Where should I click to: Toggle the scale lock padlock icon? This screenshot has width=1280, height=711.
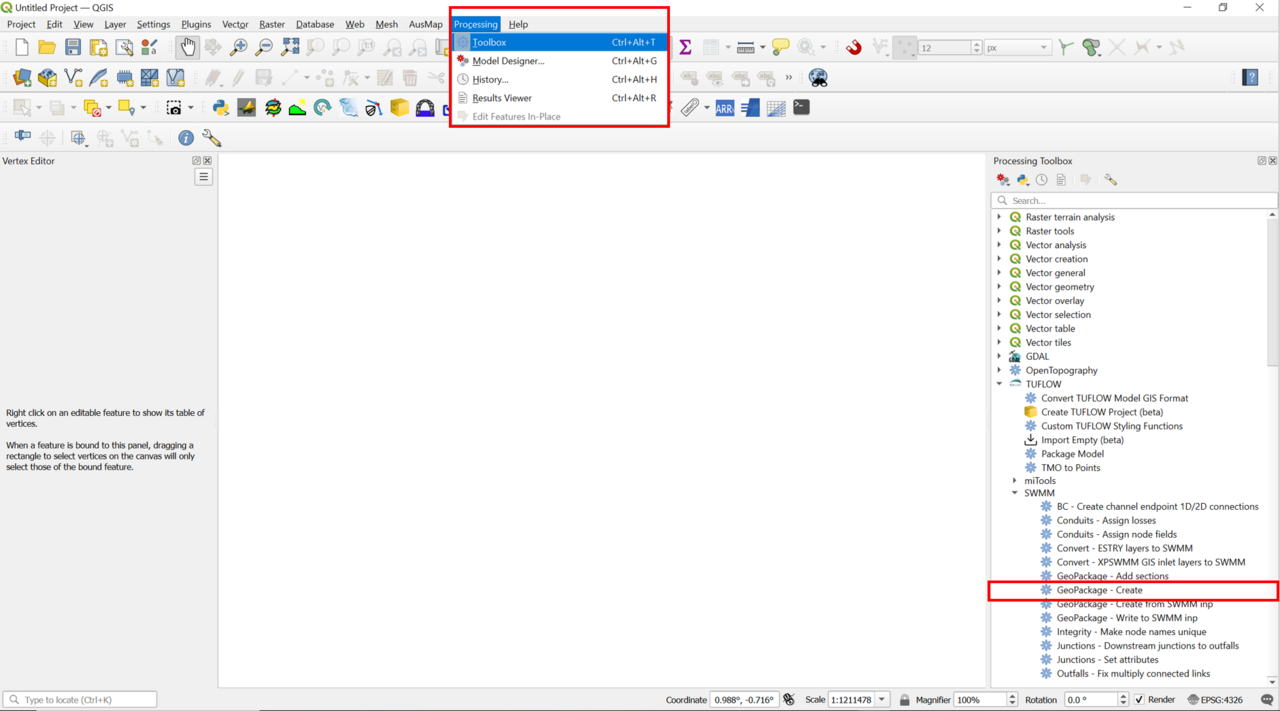coord(904,700)
